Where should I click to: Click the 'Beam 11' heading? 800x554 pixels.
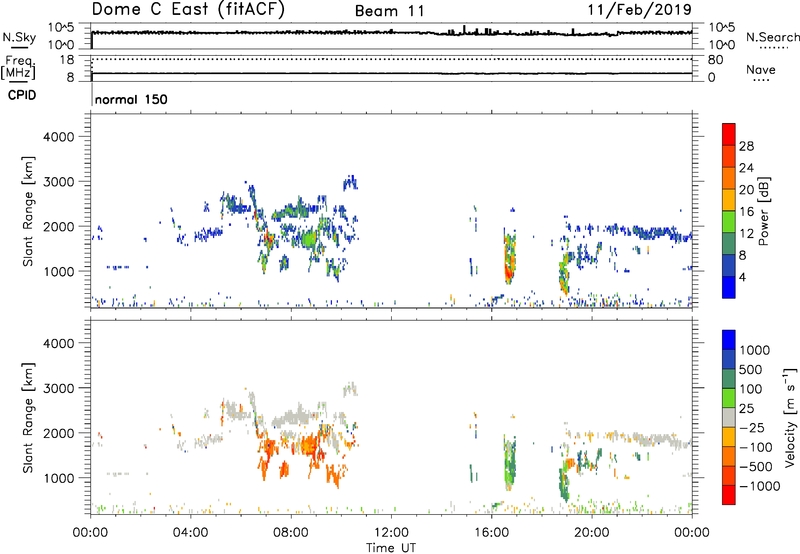tap(390, 11)
